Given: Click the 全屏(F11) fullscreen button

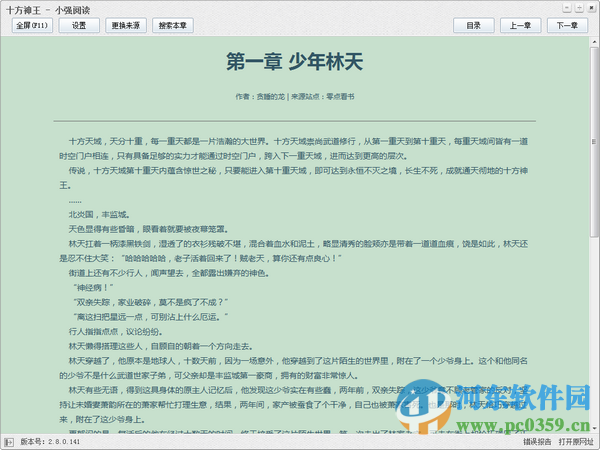Looking at the screenshot, I should (x=32, y=25).
